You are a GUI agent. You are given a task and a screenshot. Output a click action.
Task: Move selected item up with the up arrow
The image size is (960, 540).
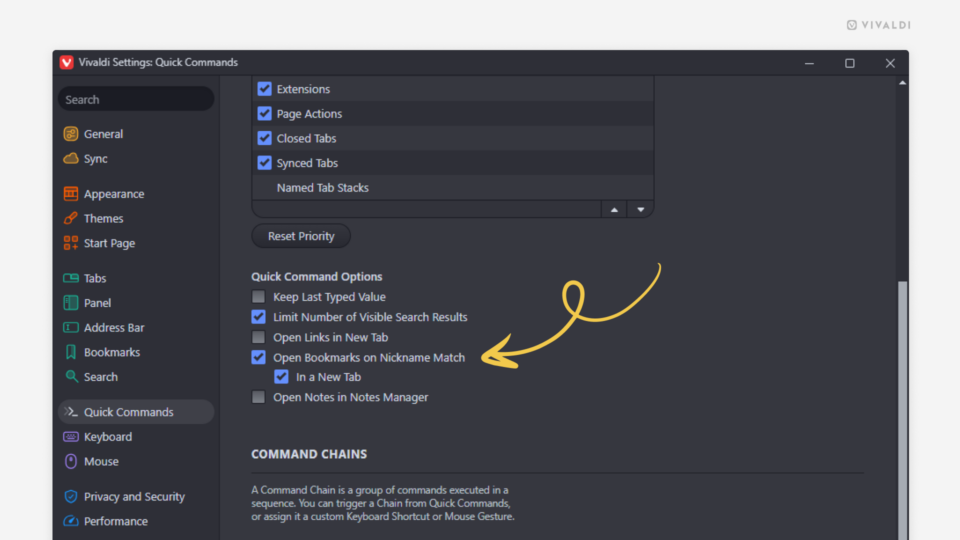[x=614, y=209]
